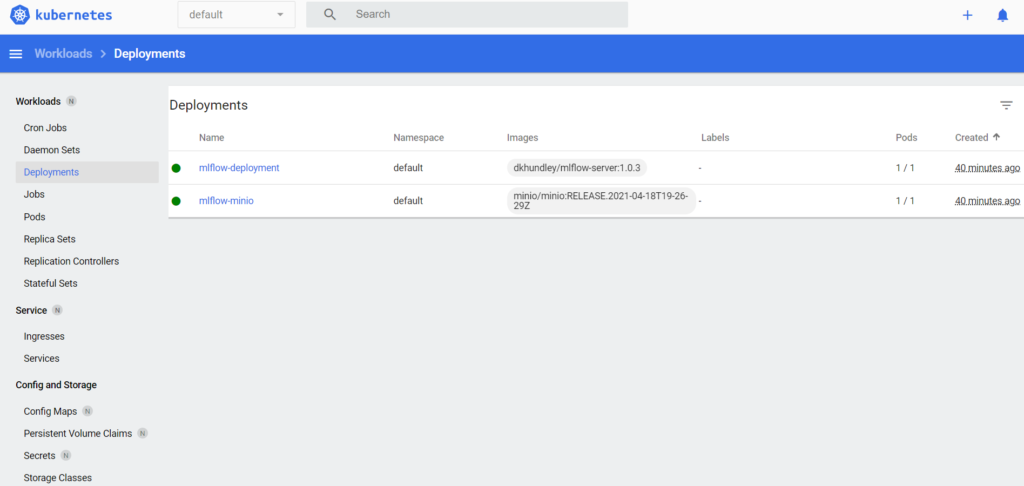Sort by the Created column header
Image resolution: width=1024 pixels, height=486 pixels.
coord(971,138)
